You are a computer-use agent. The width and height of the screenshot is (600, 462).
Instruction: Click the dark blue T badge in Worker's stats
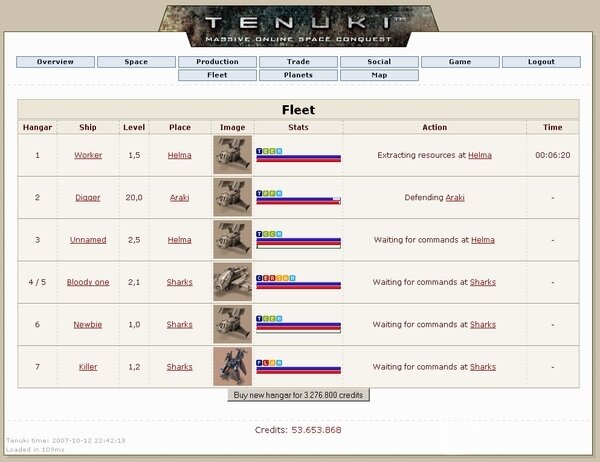click(259, 151)
